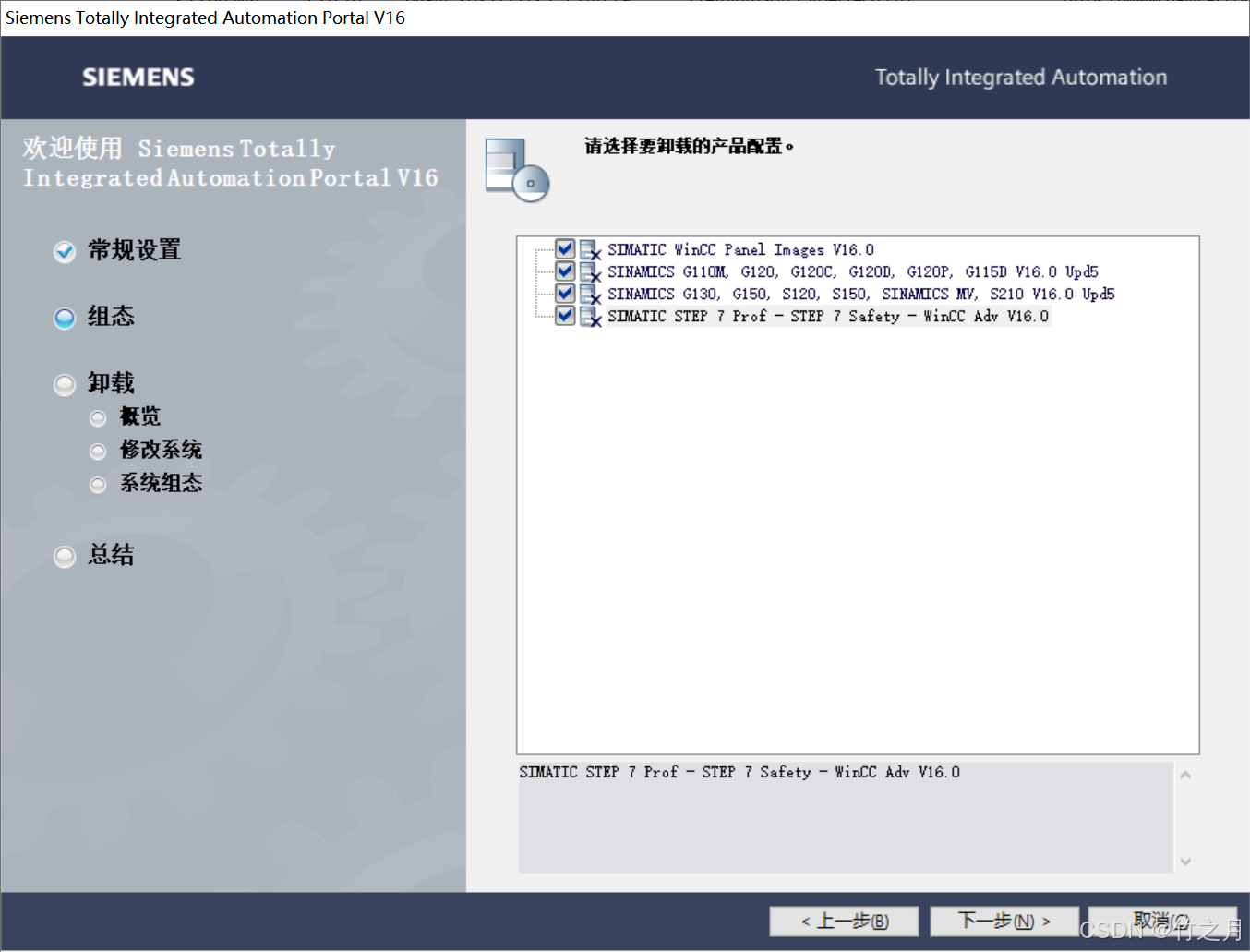Image resolution: width=1250 pixels, height=952 pixels.
Task: Click uninstall icon beside SINAMICS G130 row
Action: [x=590, y=294]
